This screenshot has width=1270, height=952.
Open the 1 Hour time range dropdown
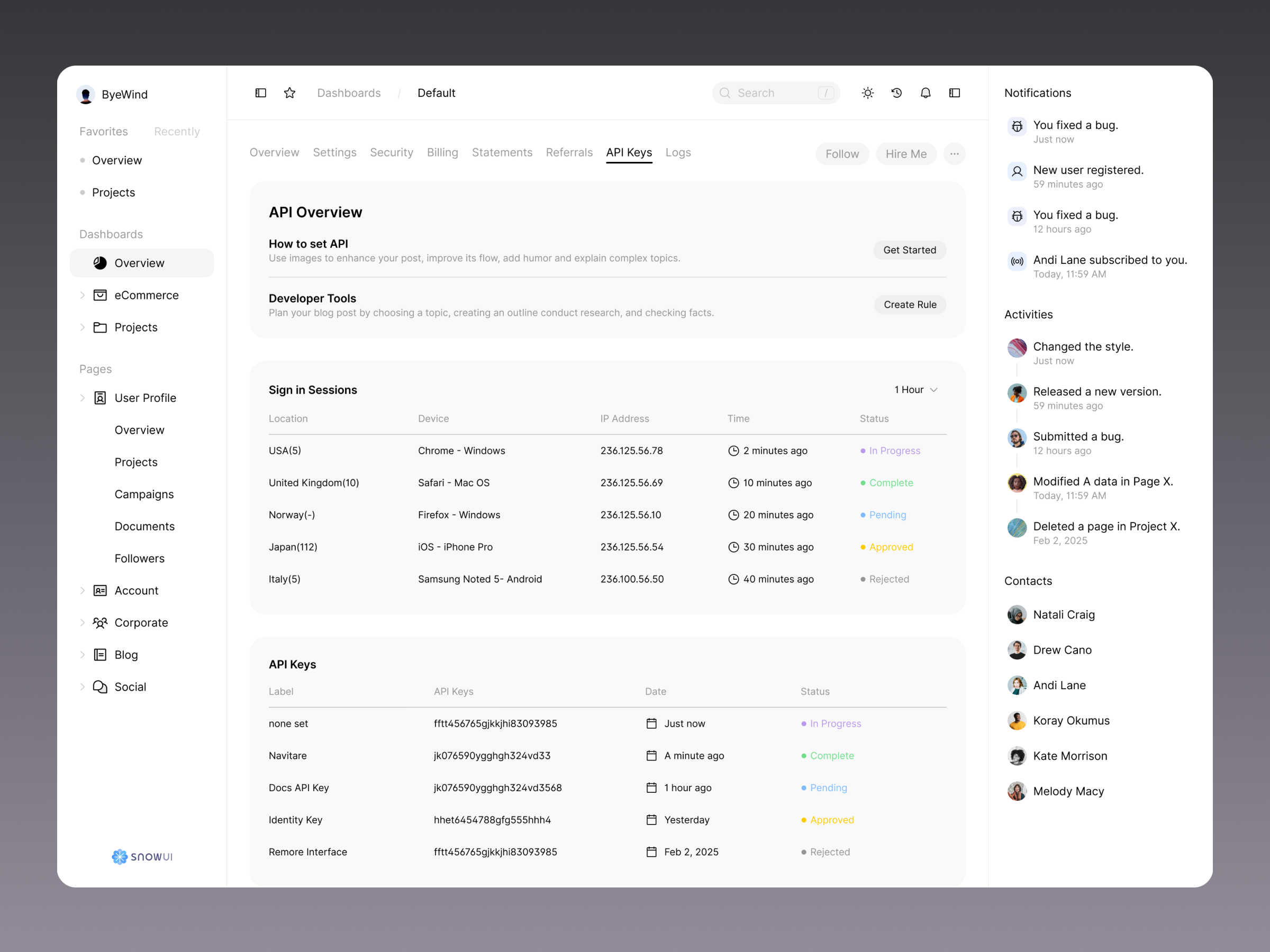click(x=915, y=389)
